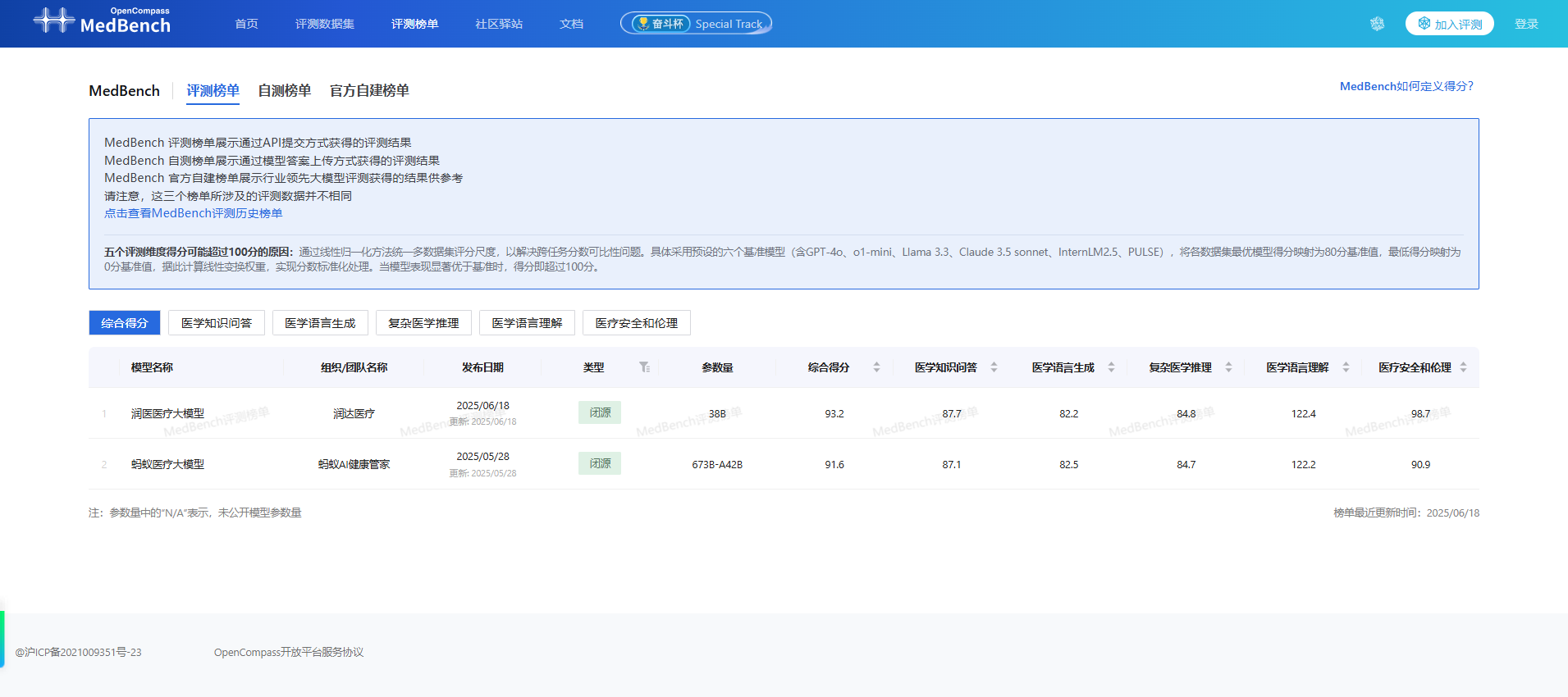Click the 加入评测 button
The image size is (1568, 697).
(1449, 24)
